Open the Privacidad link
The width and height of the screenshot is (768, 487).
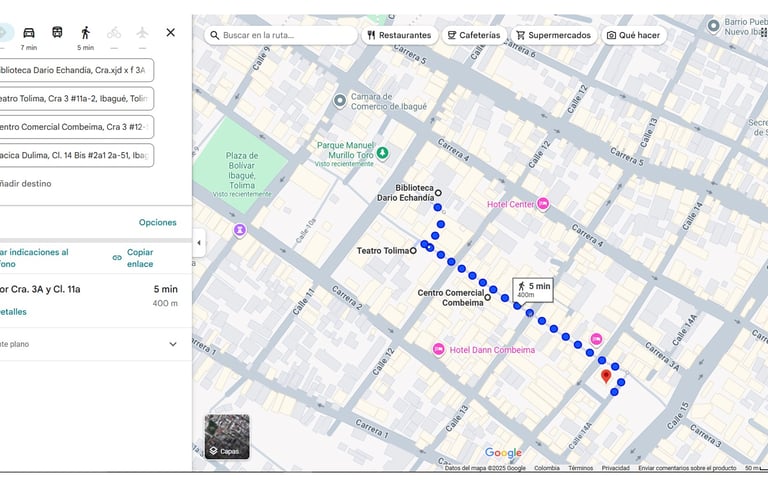pos(616,468)
